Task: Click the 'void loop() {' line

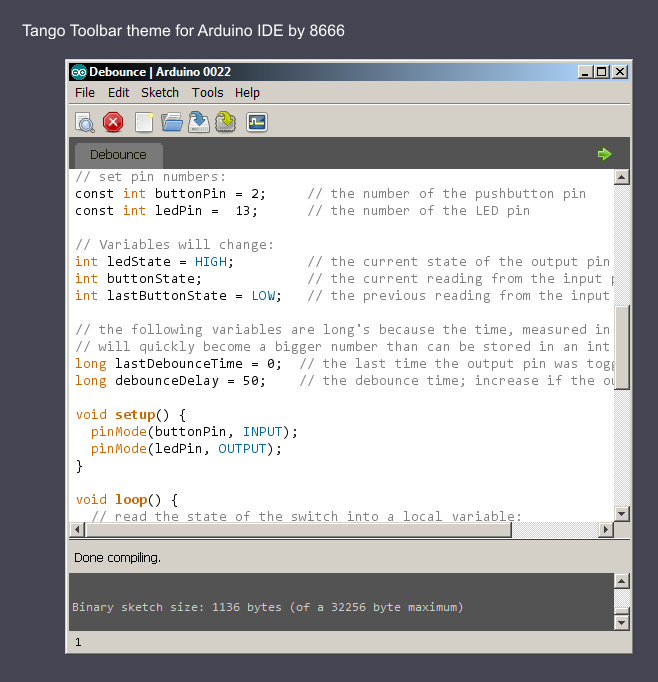Action: click(127, 499)
